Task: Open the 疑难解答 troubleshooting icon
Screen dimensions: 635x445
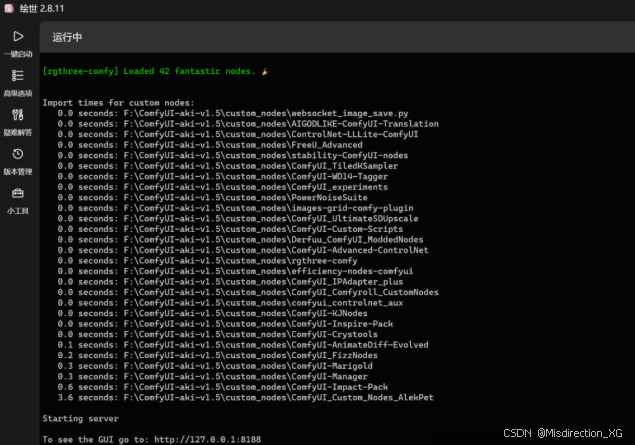Action: click(x=18, y=115)
